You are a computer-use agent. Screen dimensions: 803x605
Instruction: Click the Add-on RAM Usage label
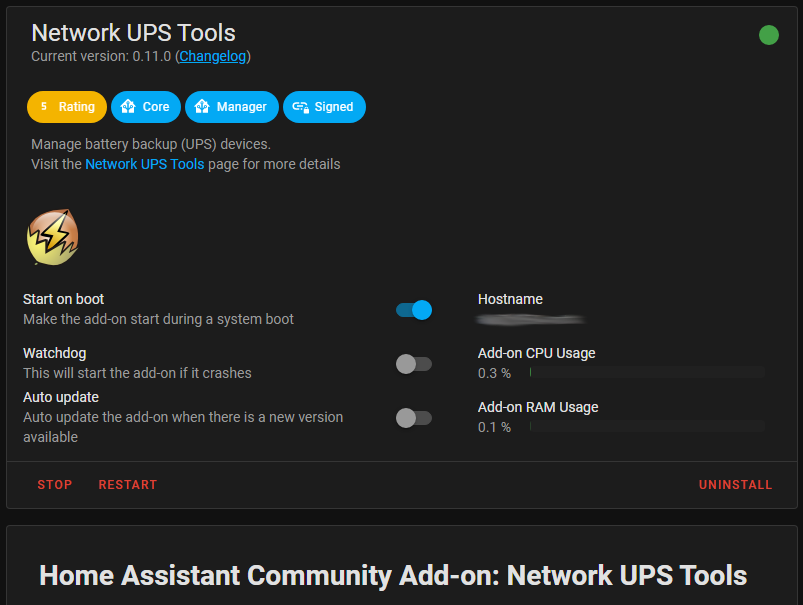538,407
